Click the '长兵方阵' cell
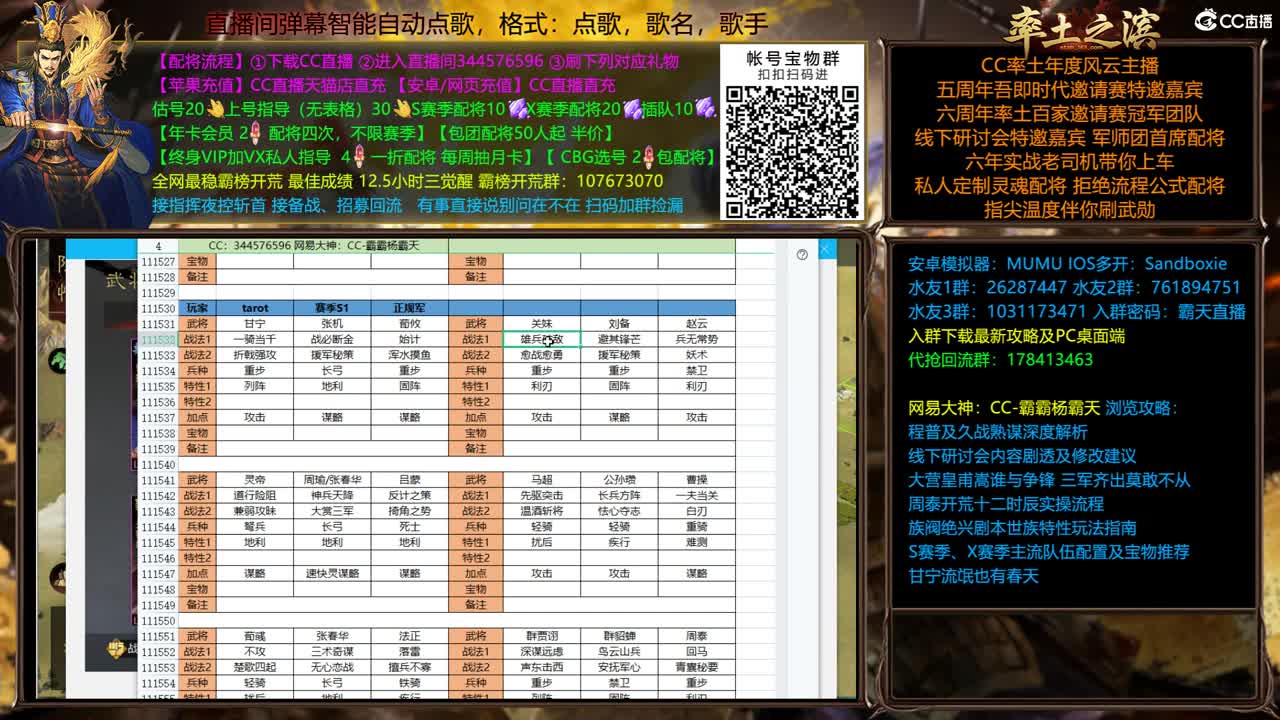Image resolution: width=1280 pixels, height=720 pixels. click(x=619, y=496)
